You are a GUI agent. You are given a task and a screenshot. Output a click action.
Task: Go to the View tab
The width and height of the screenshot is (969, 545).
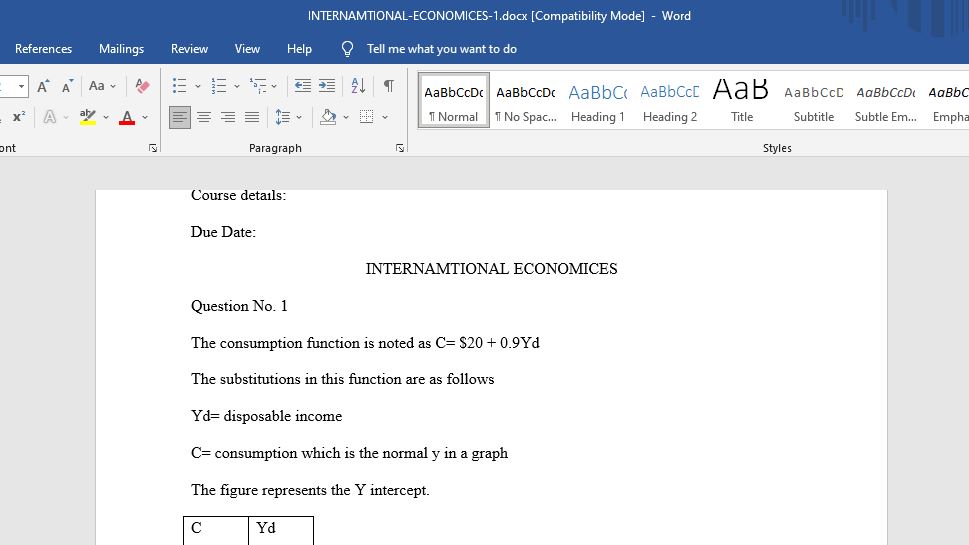pos(247,49)
